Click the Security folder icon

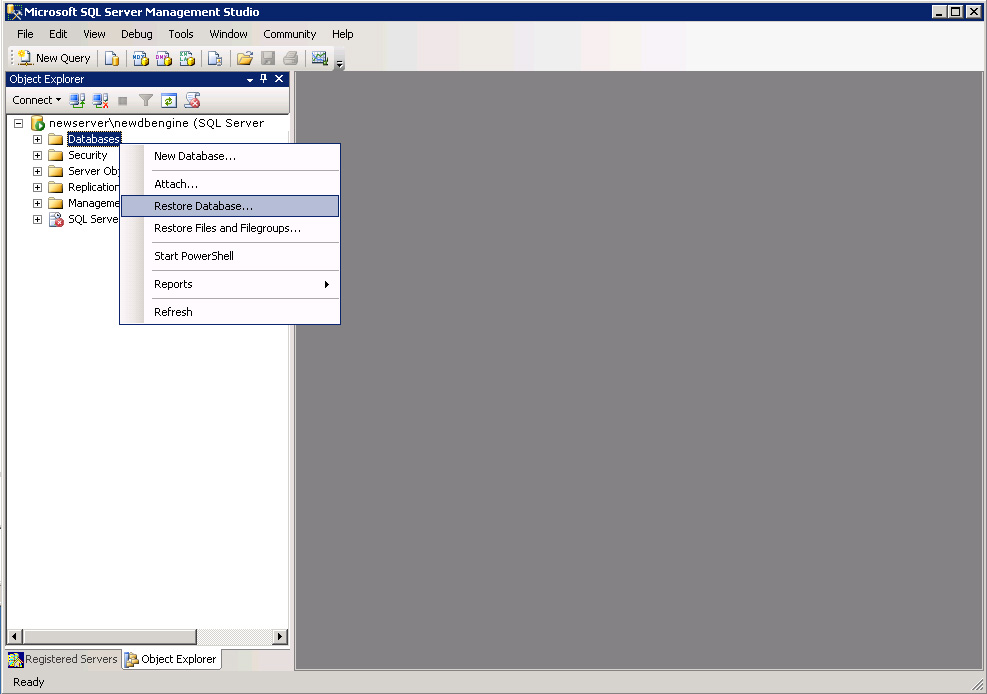(x=56, y=155)
